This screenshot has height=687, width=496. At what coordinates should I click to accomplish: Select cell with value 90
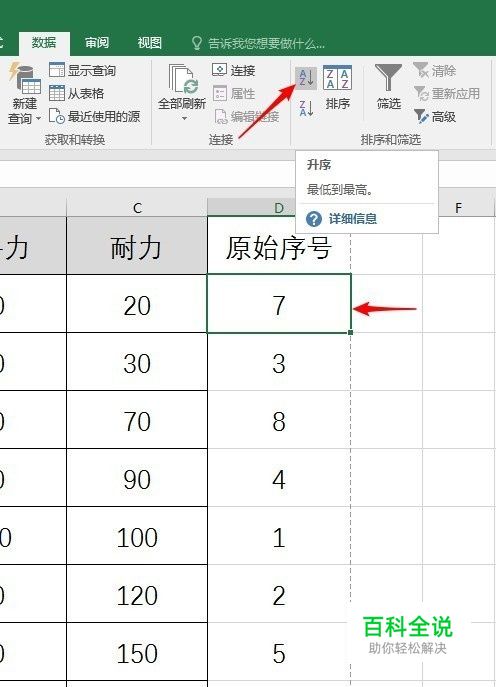click(137, 478)
